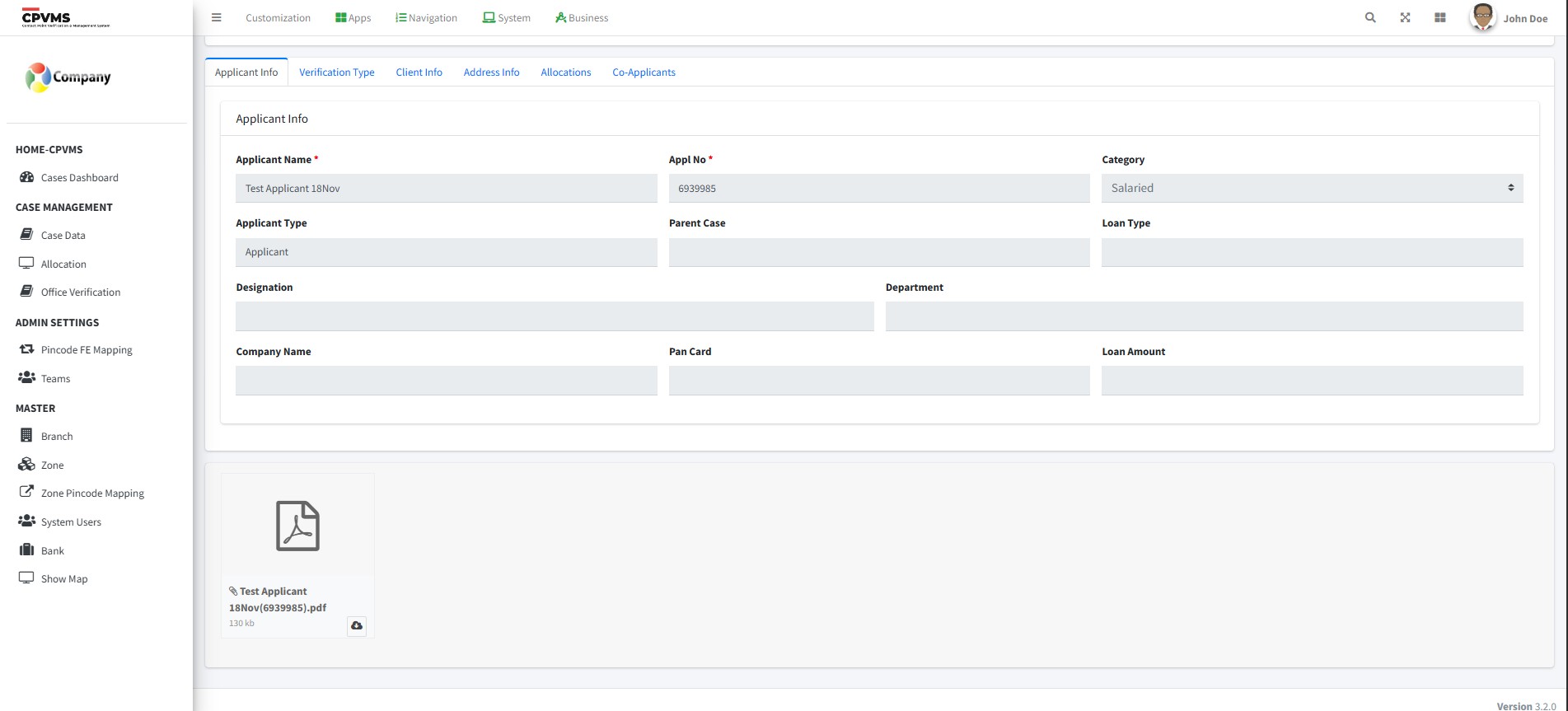The image size is (1568, 711).
Task: Expand the Navigation menu
Action: point(426,18)
